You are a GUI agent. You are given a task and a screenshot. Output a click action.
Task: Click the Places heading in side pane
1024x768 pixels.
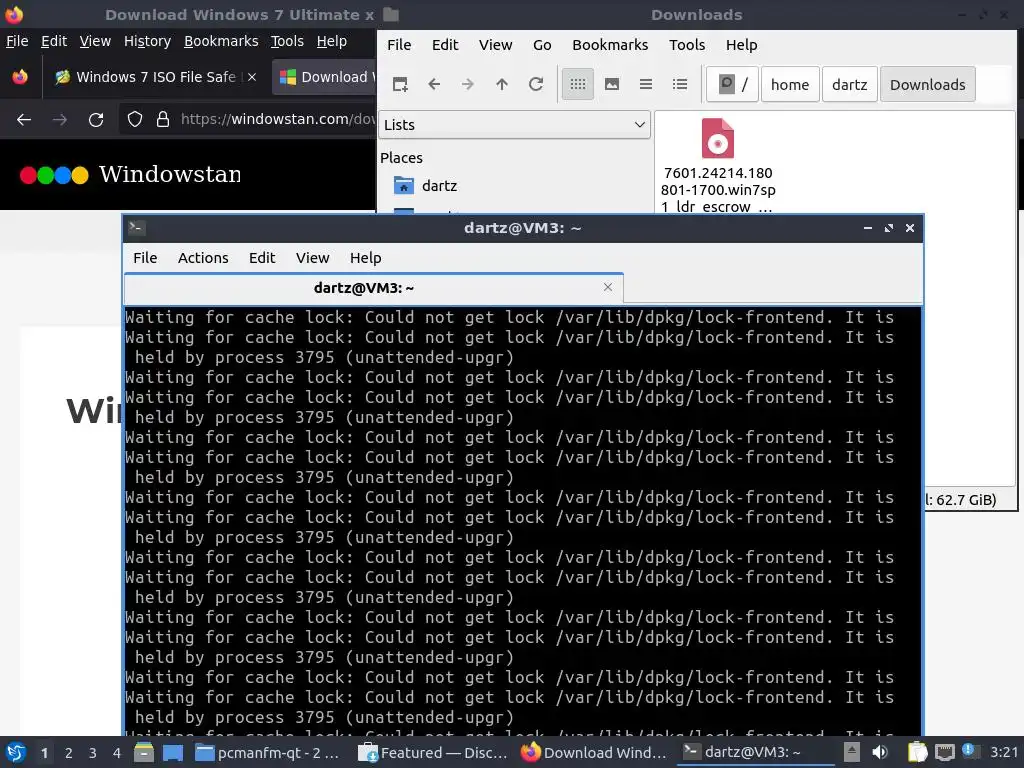coord(401,158)
